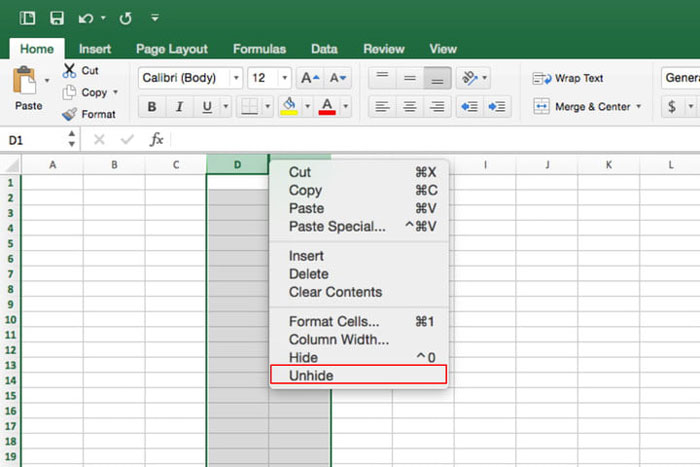Toggle Align Right text alignment
The image size is (700, 467).
(x=437, y=107)
